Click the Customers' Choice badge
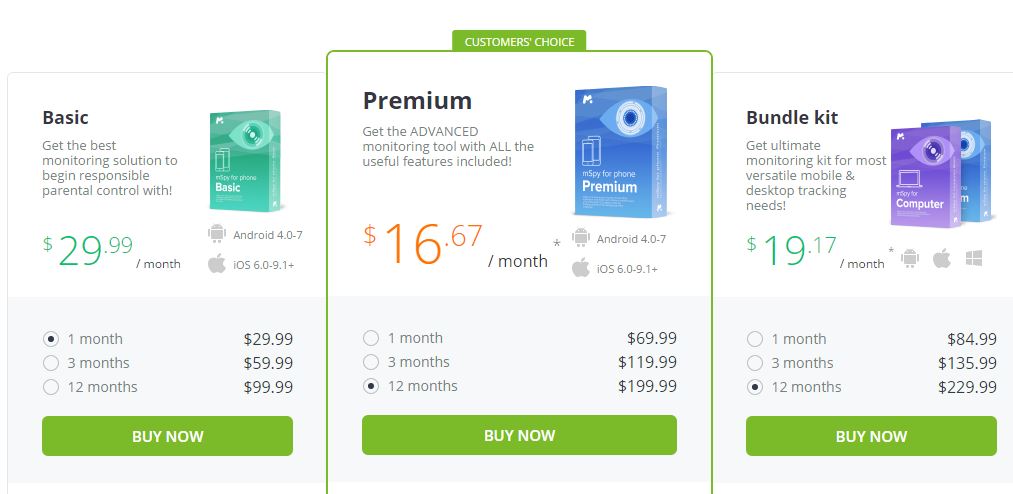This screenshot has height=494, width=1013. coord(519,41)
